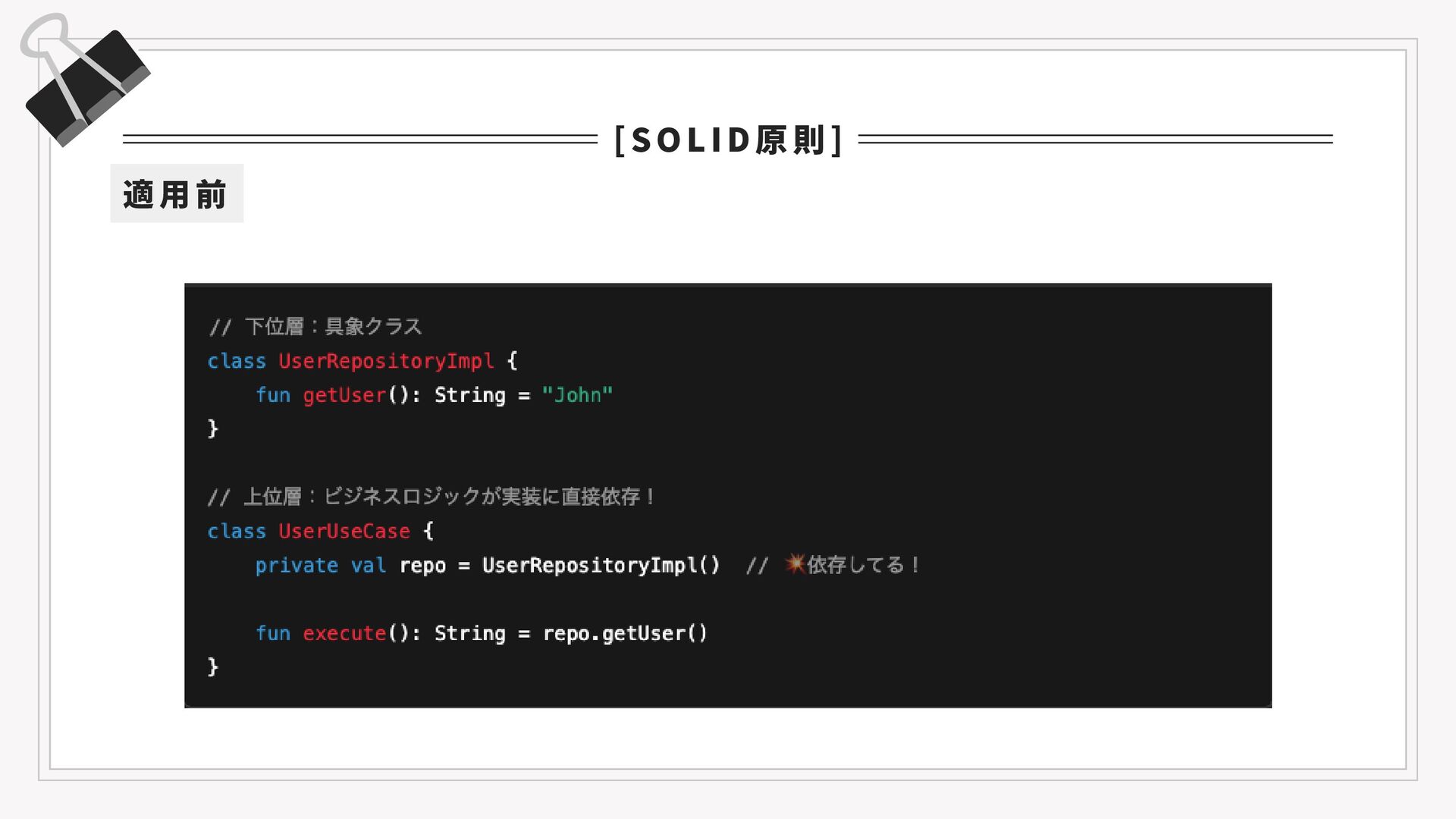Click the 下位層 comment line
This screenshot has height=819, width=1456.
[x=315, y=326]
